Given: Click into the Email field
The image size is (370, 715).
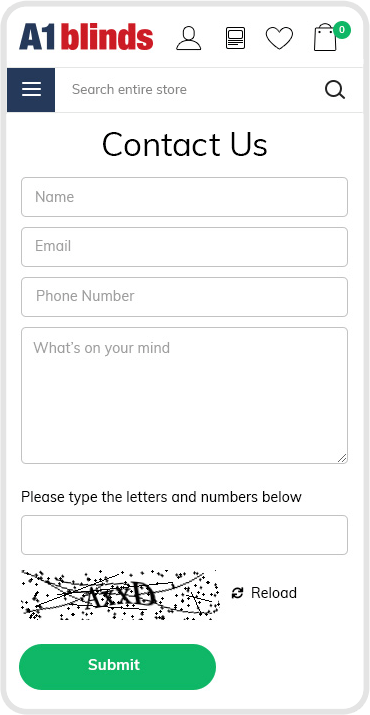Looking at the screenshot, I should click(184, 247).
